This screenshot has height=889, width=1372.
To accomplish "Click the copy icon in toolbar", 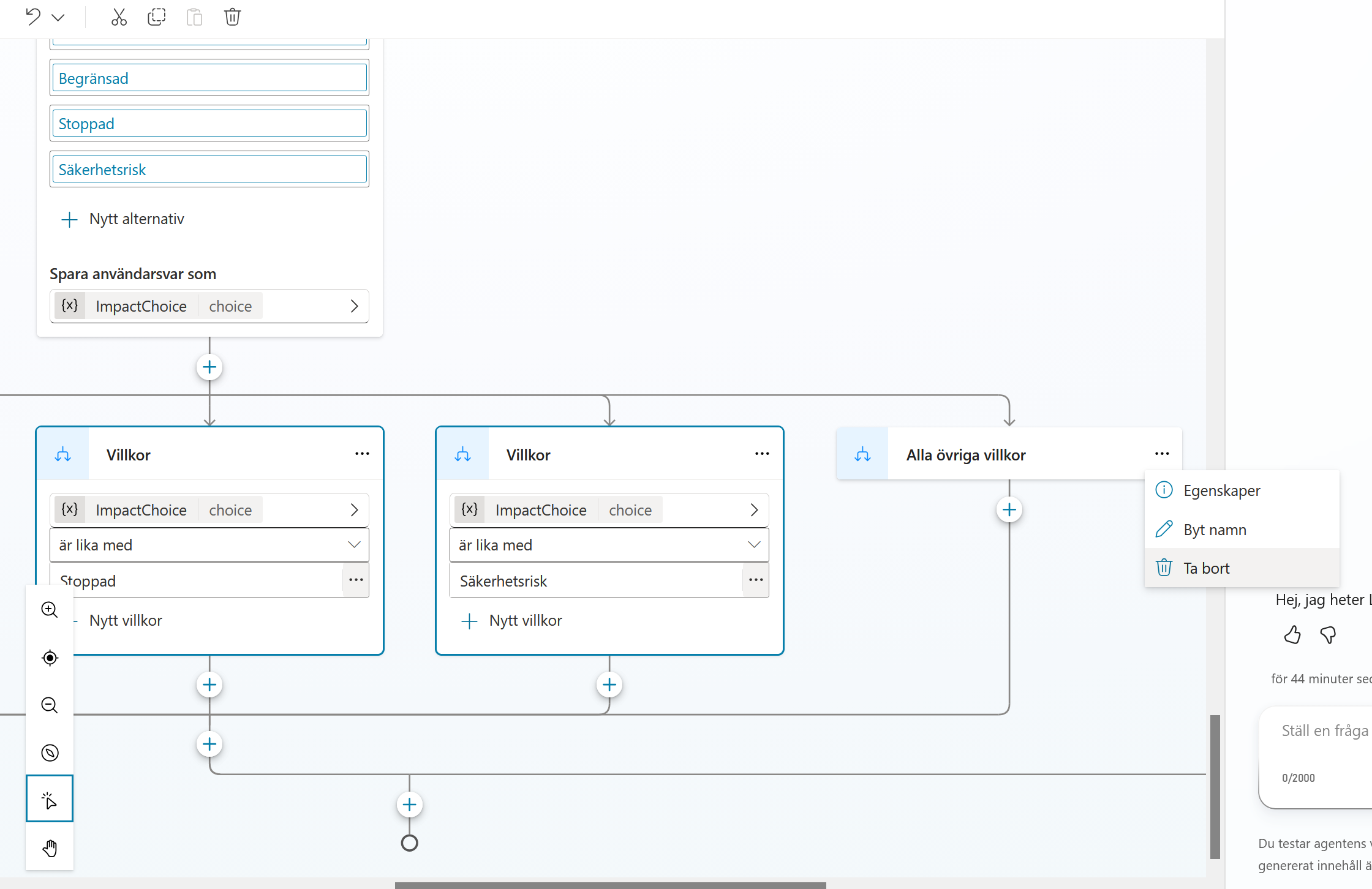I will coord(157,17).
